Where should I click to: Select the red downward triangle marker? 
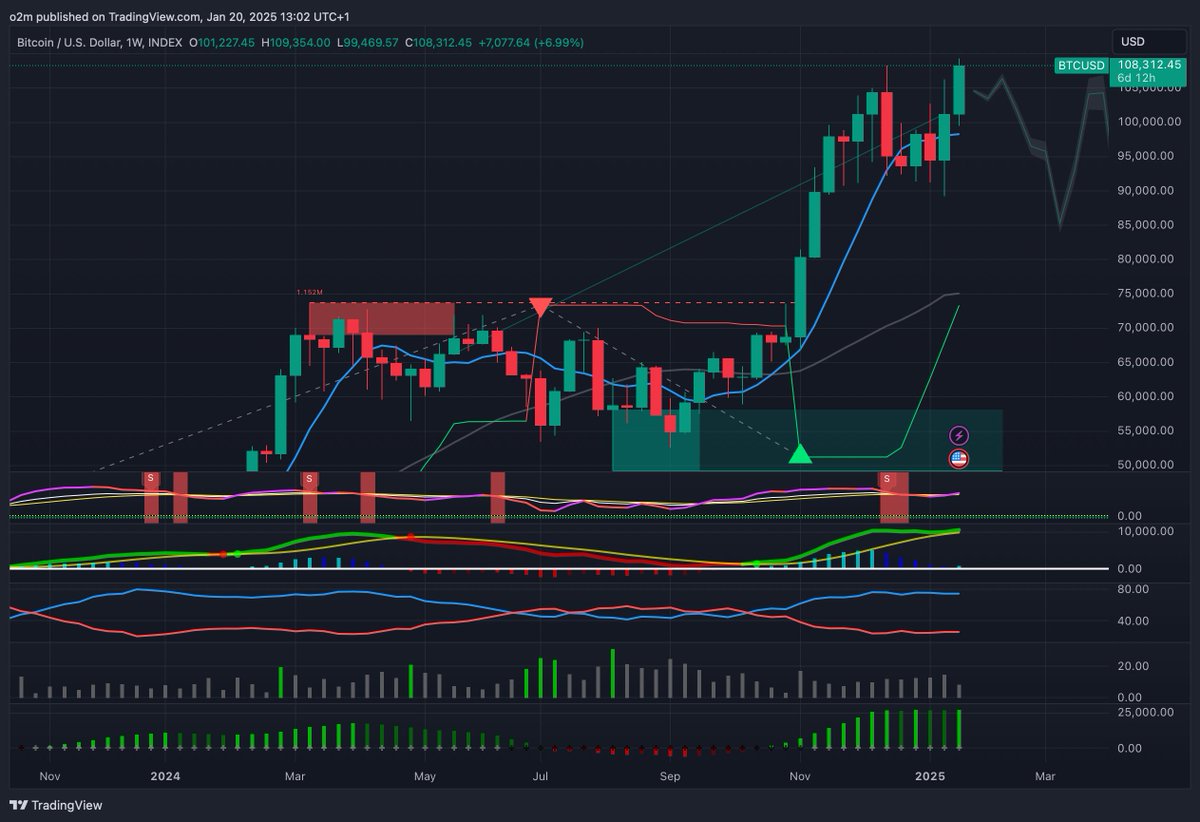pos(541,307)
